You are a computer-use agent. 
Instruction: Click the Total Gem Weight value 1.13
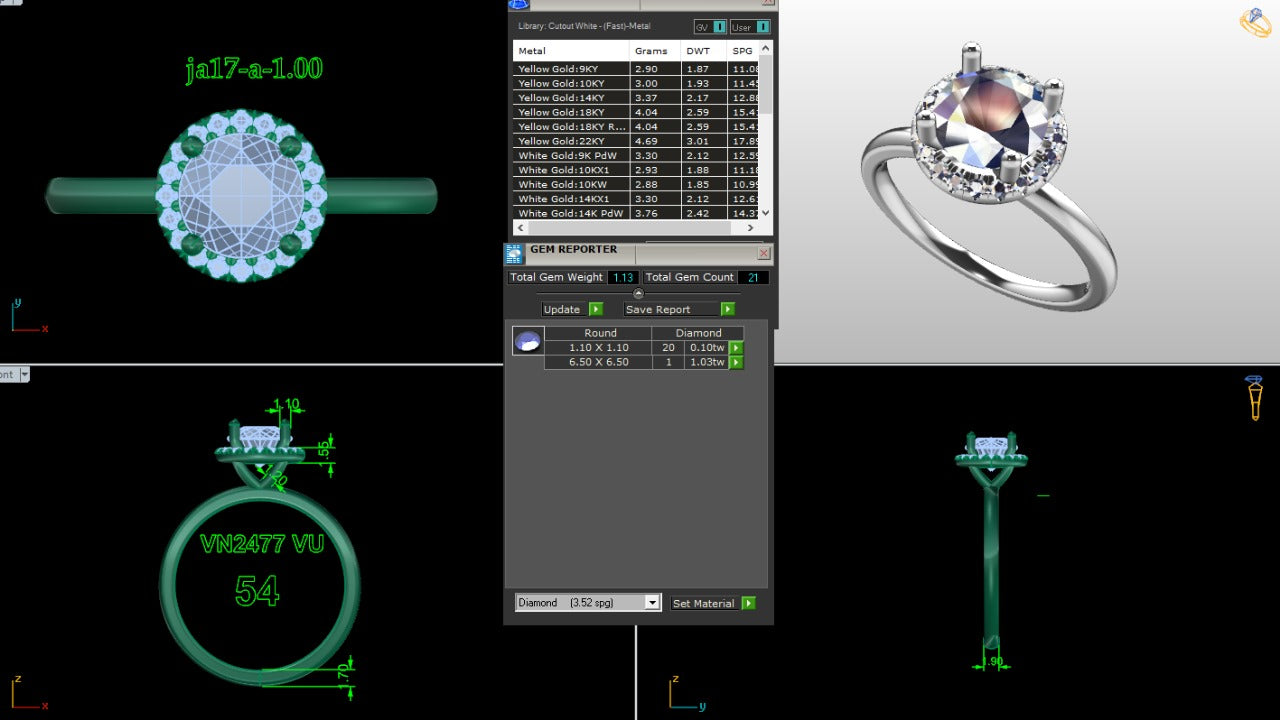coord(624,277)
